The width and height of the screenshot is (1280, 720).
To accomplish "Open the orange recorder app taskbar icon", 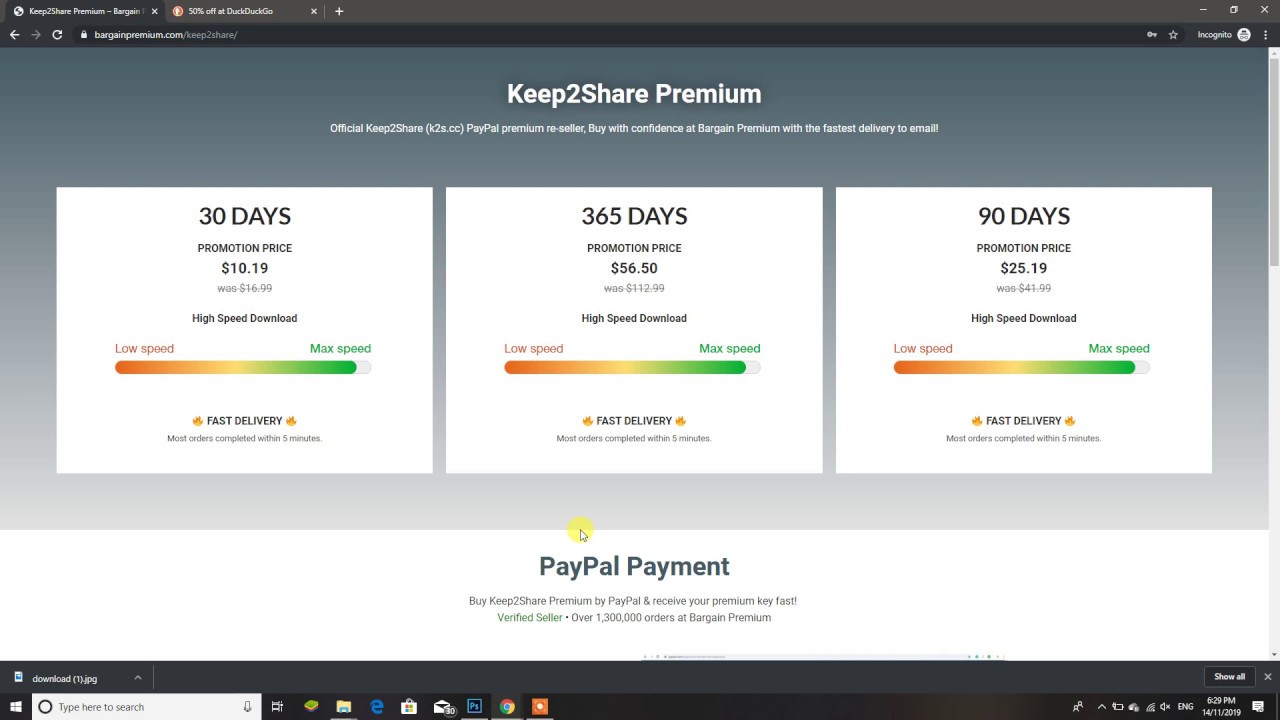I will tap(540, 707).
